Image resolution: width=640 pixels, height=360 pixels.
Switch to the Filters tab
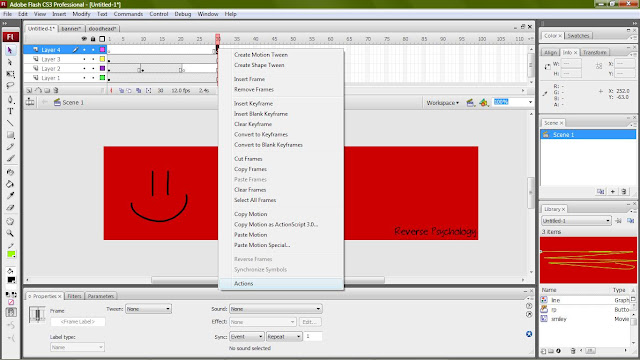[x=74, y=296]
